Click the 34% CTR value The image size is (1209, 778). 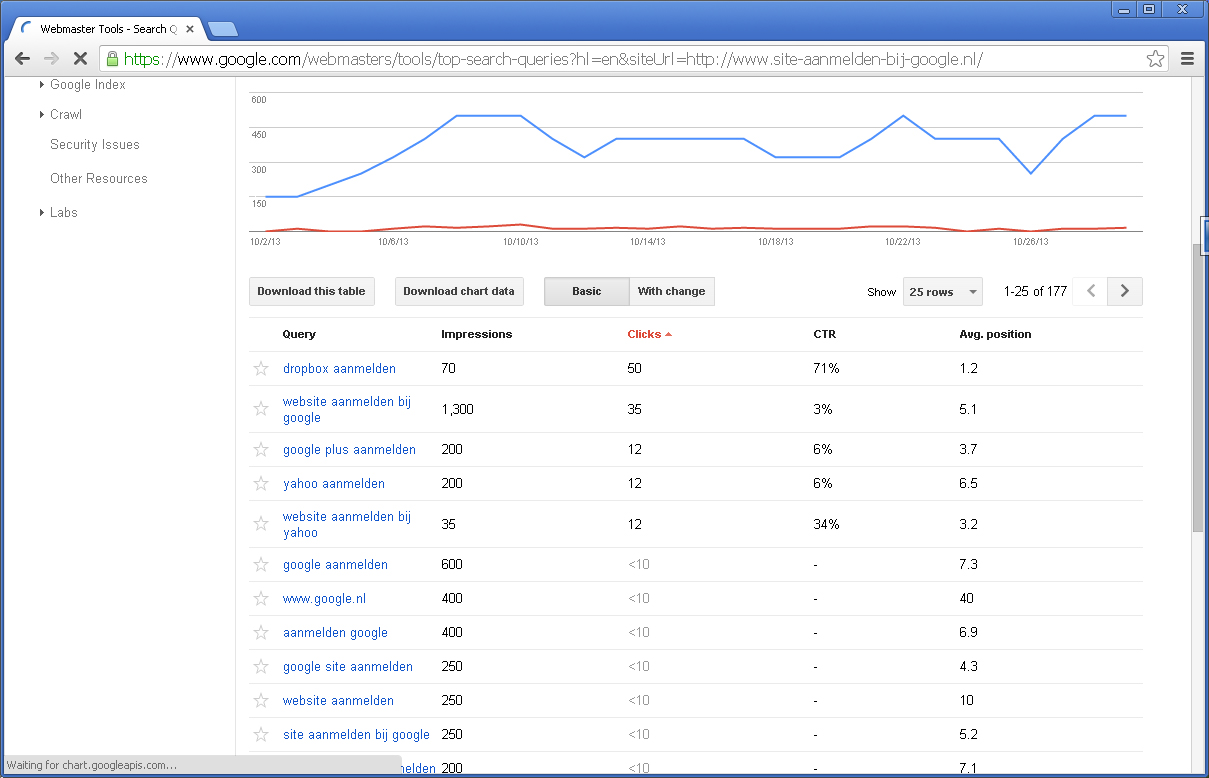(826, 525)
